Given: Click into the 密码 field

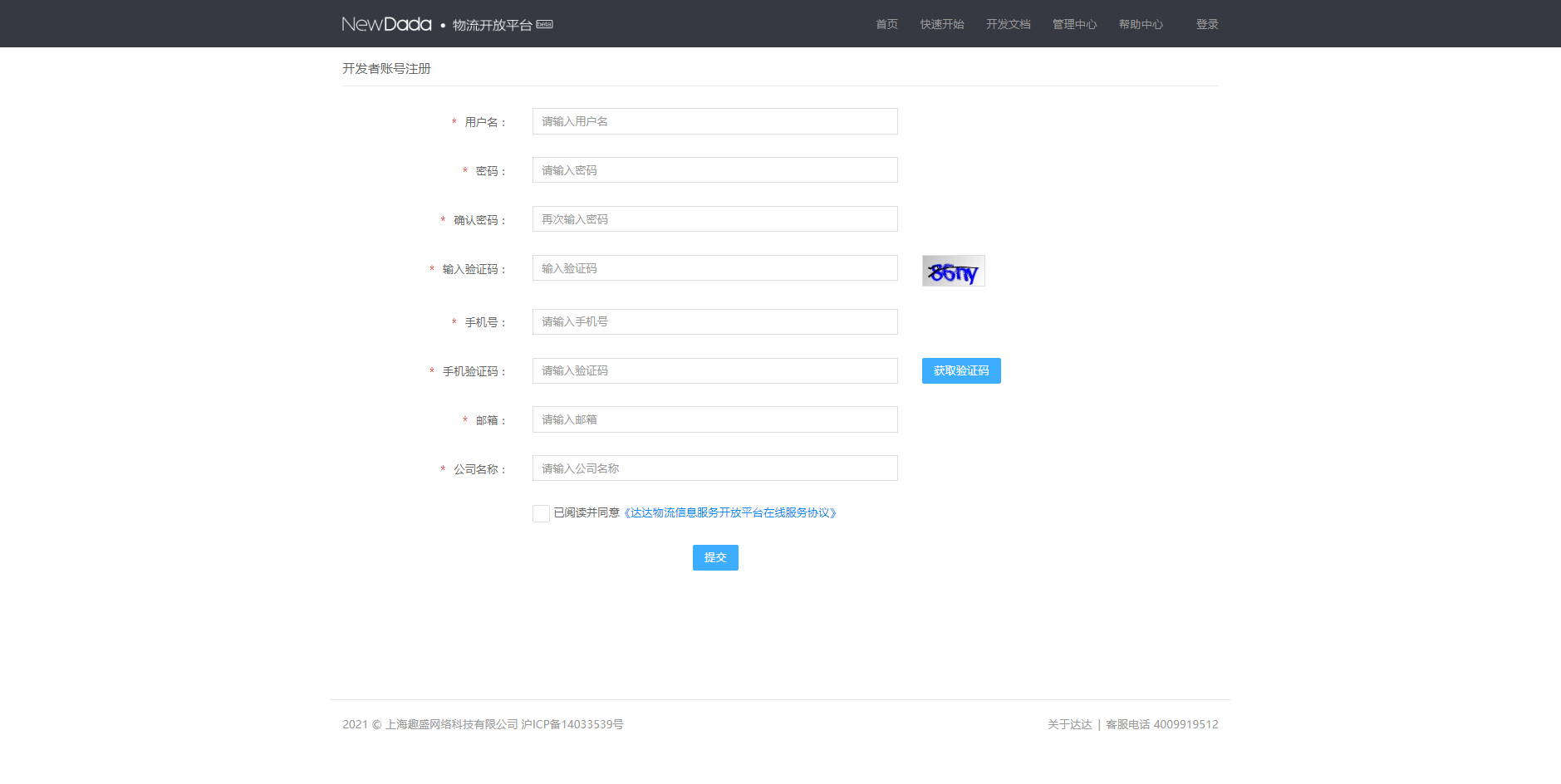Looking at the screenshot, I should tap(714, 170).
